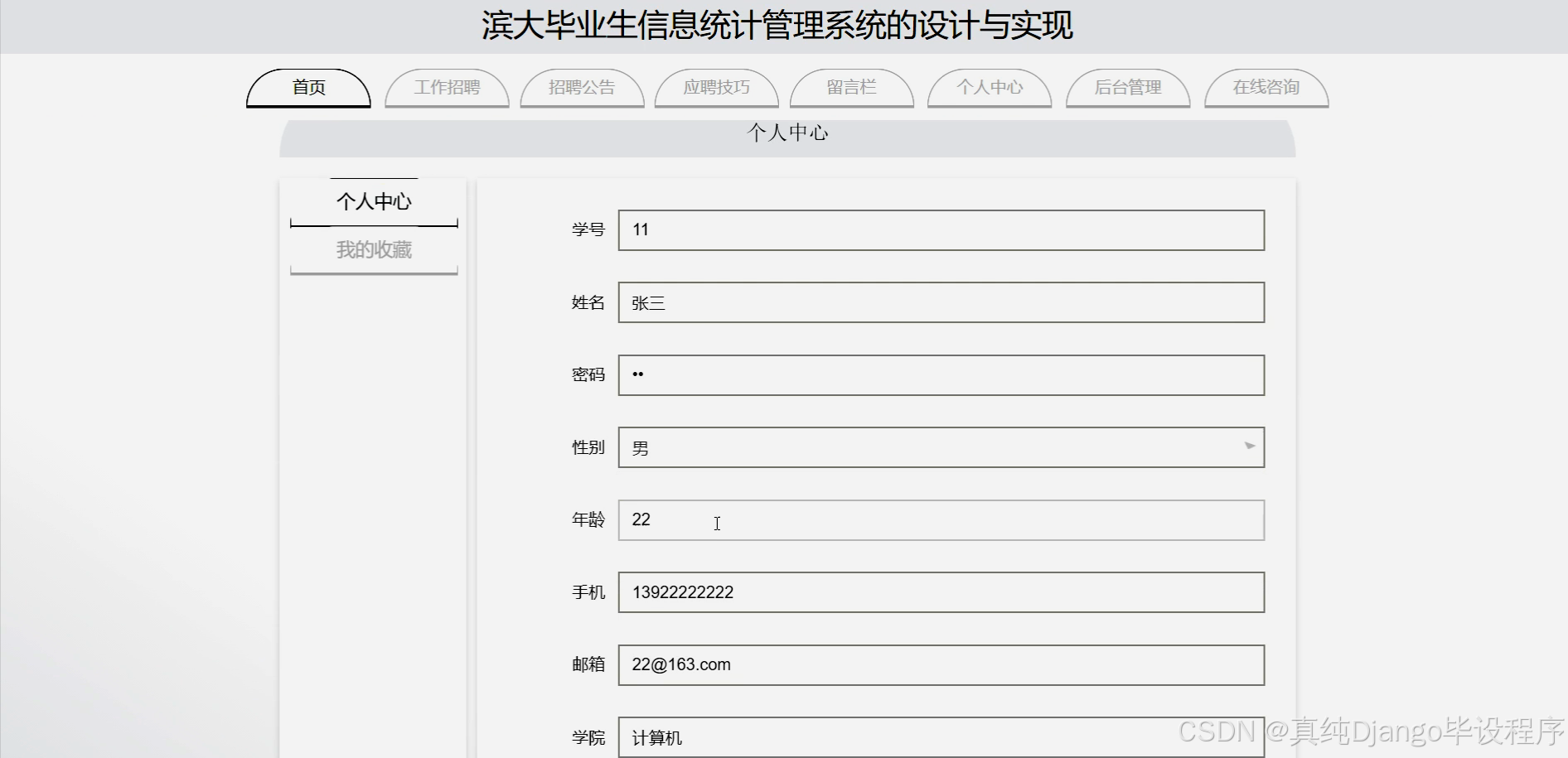The width and height of the screenshot is (1568, 758).
Task: Open the 招聘公告 tab
Action: click(x=582, y=89)
